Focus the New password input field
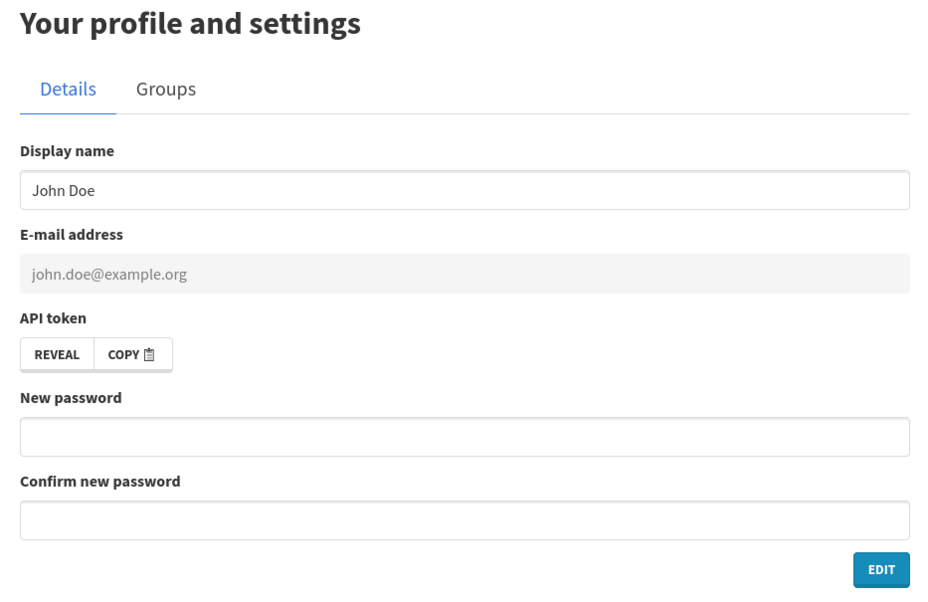Viewport: 928px width, 602px height. coord(465,438)
